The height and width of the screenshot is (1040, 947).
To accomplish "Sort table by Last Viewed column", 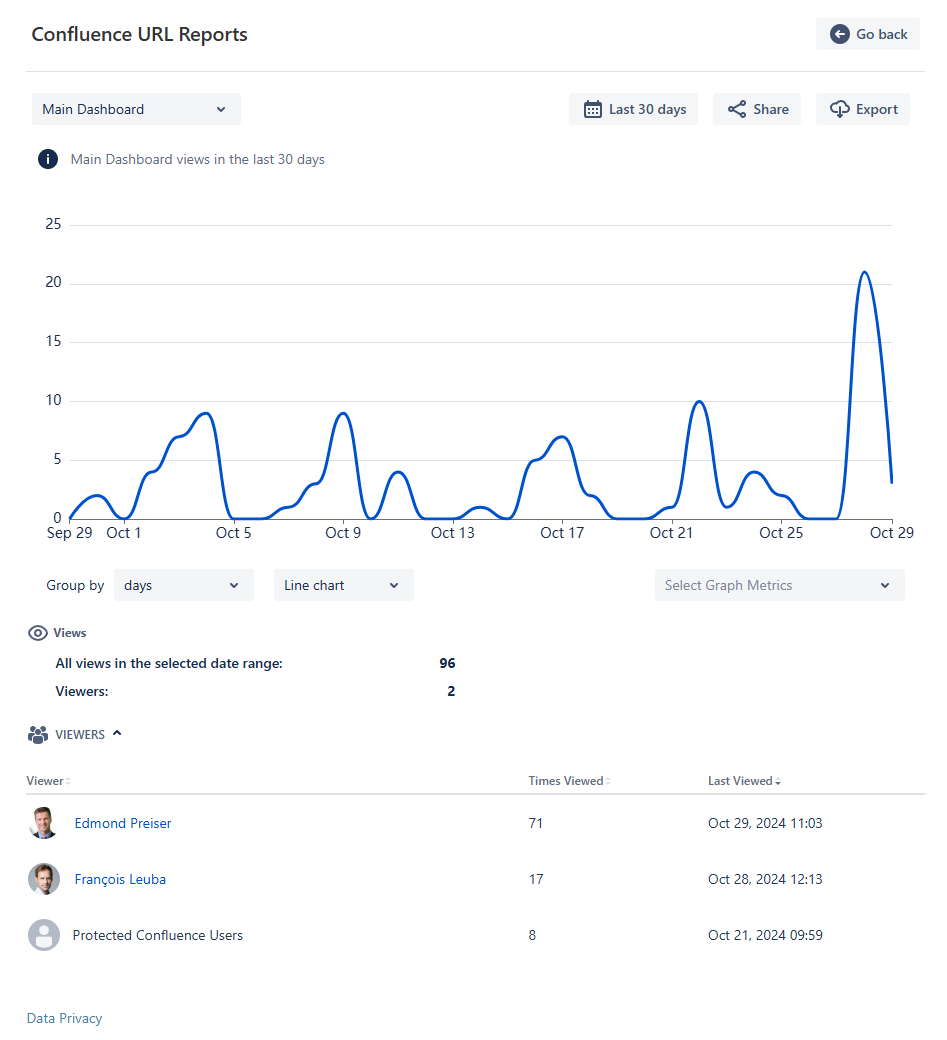I will [x=741, y=781].
